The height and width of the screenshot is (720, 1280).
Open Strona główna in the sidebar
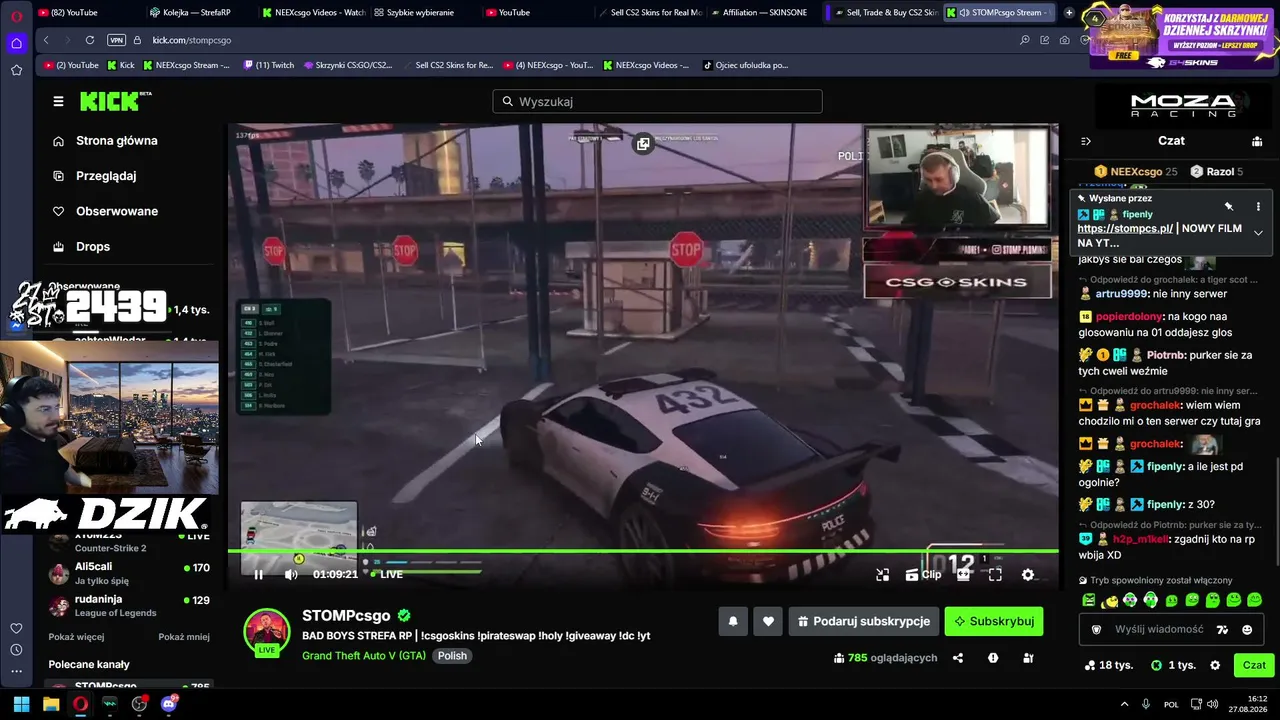[105, 141]
